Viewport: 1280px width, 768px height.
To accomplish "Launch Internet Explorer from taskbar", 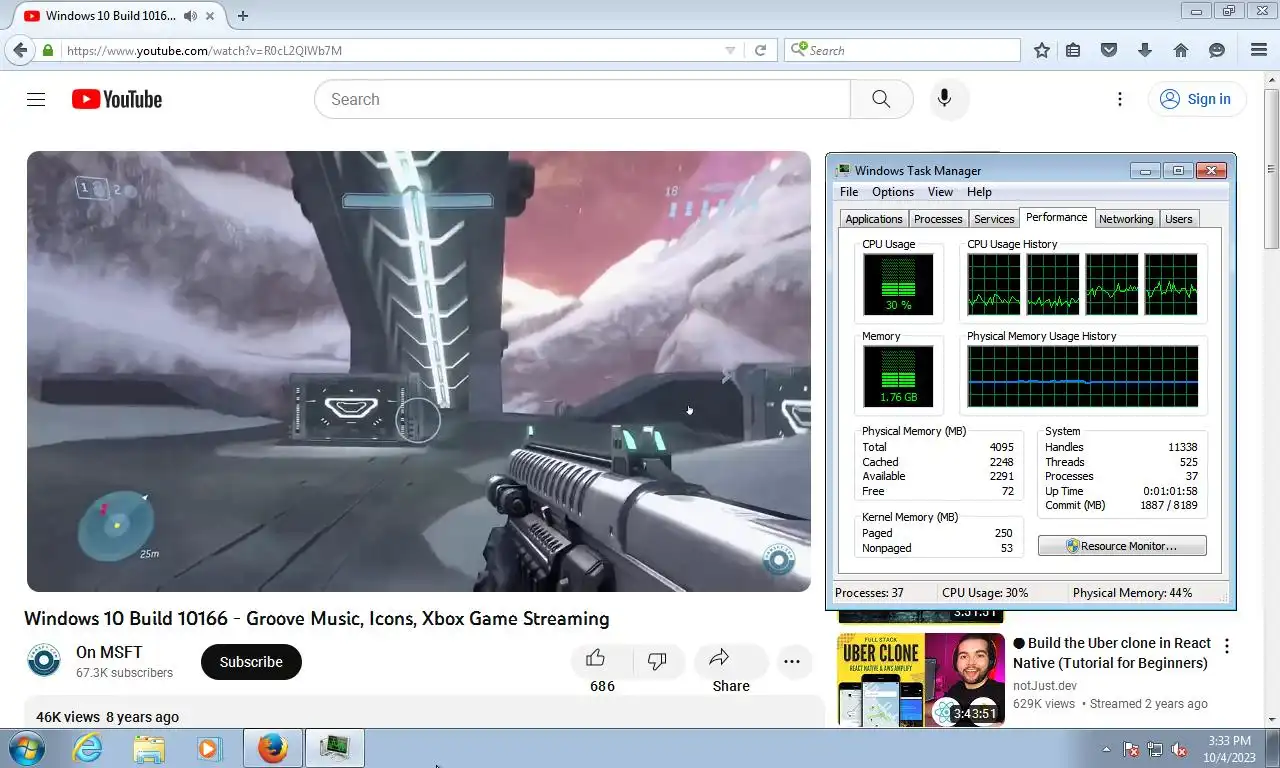I will point(88,748).
